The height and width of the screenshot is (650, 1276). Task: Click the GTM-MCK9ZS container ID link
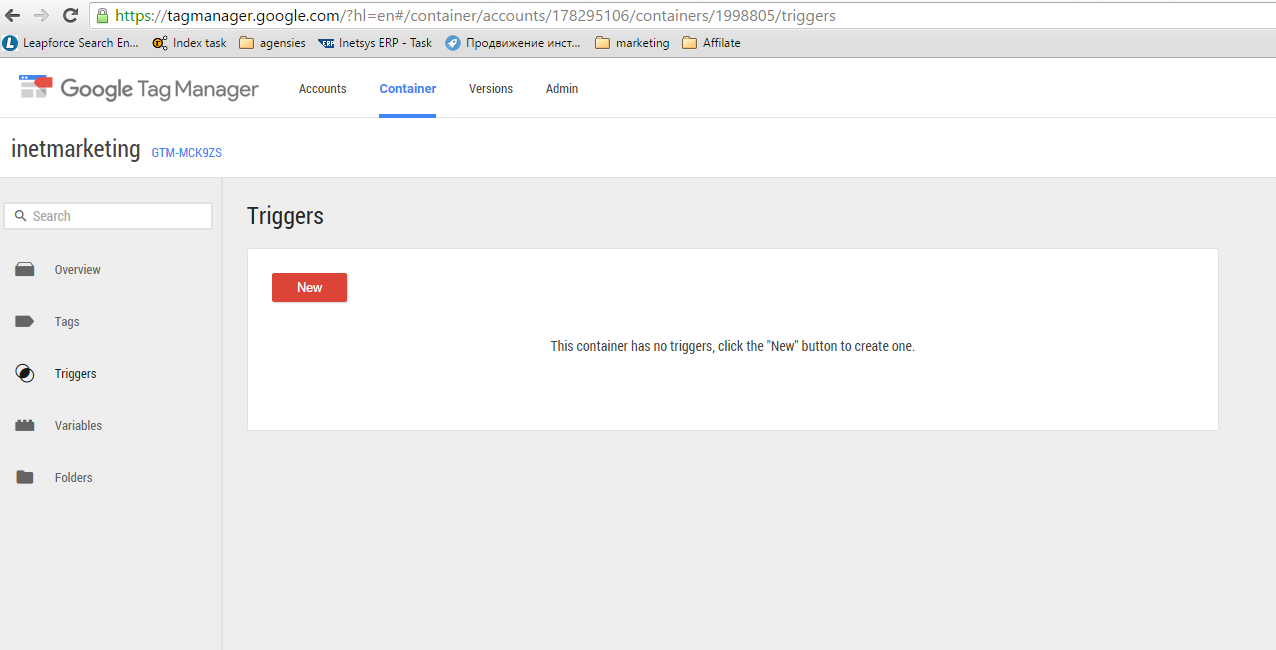click(x=187, y=153)
